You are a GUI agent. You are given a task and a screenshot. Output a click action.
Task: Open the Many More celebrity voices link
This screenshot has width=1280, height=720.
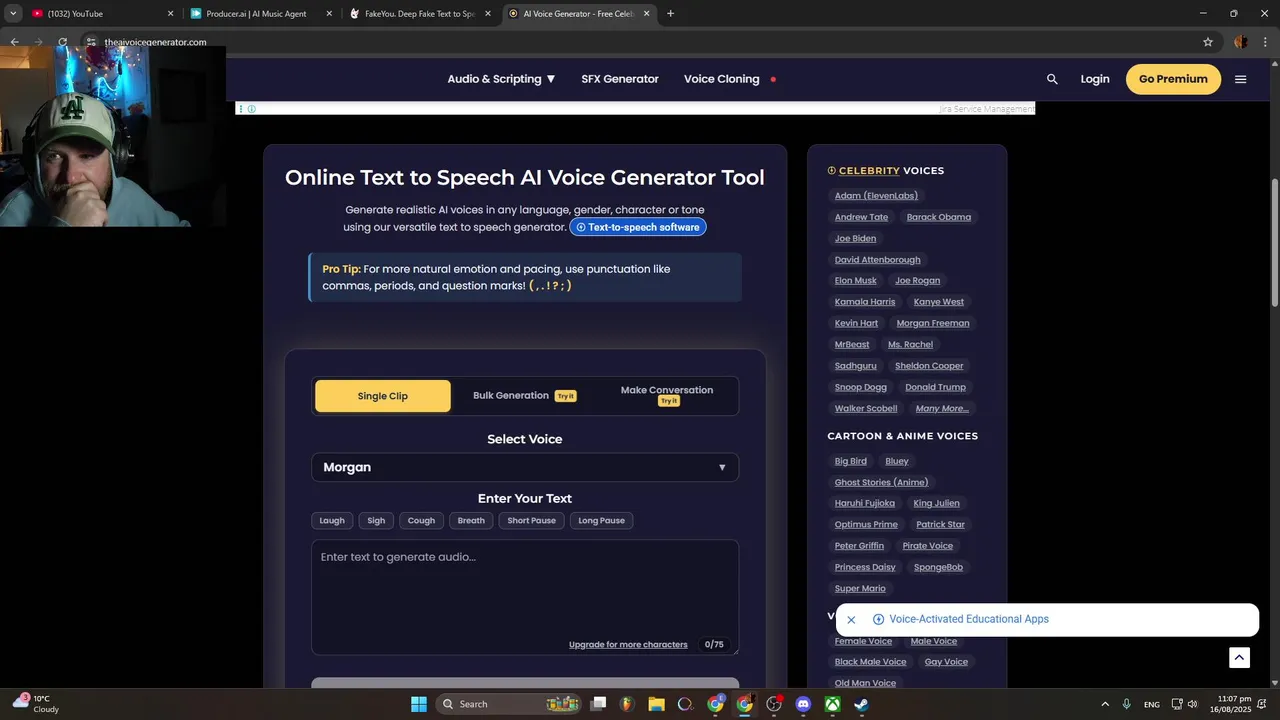(942, 408)
